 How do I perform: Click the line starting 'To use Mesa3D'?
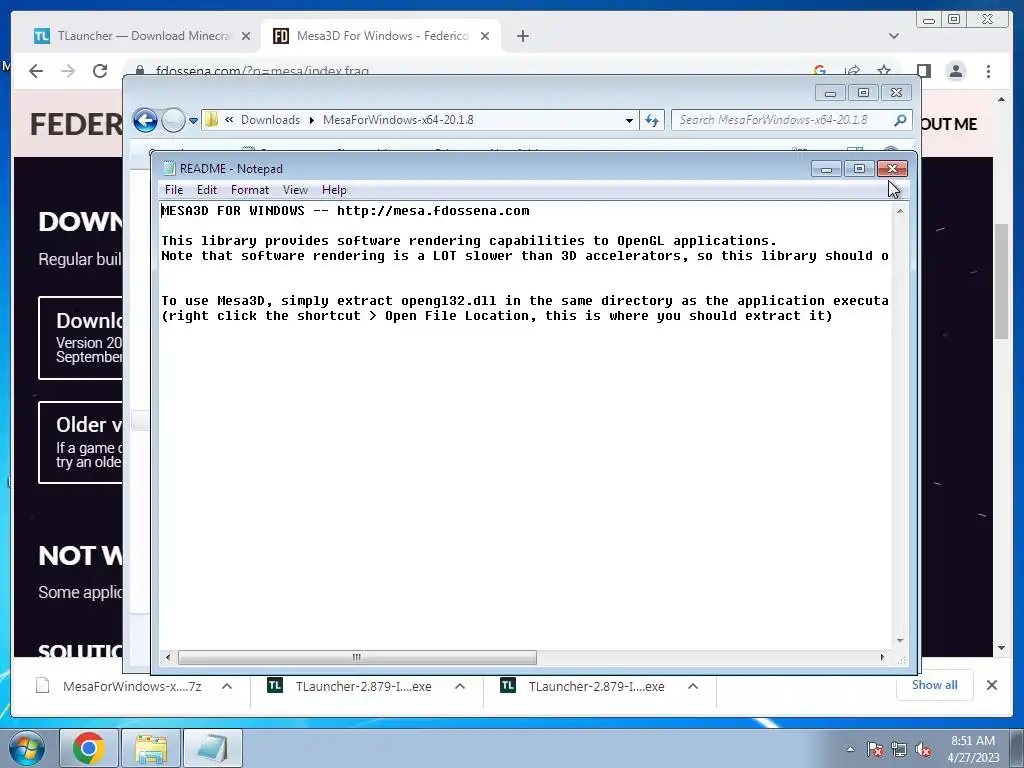click(x=525, y=301)
